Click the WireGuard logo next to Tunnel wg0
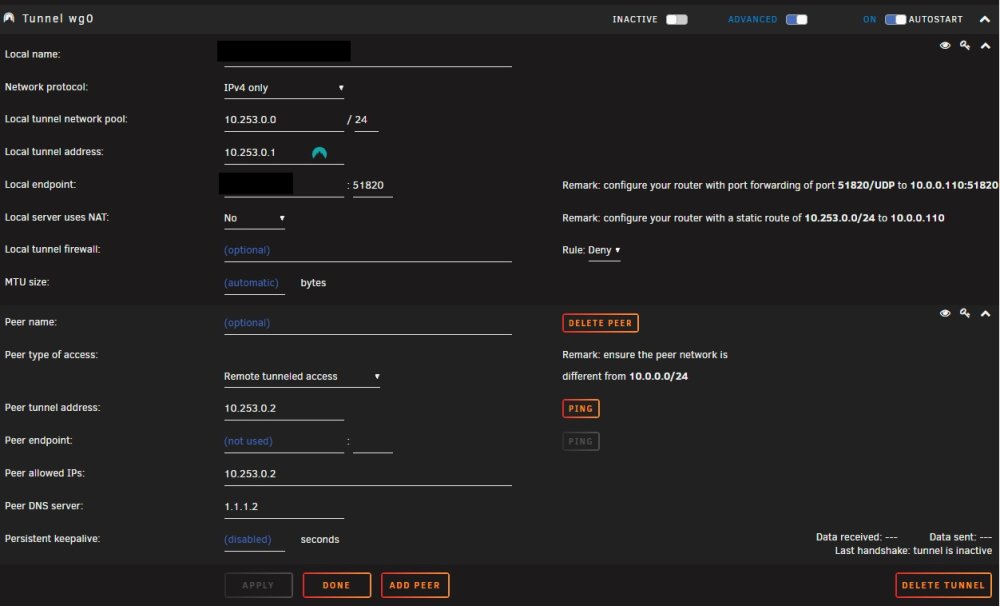1000x606 pixels. click(x=9, y=18)
